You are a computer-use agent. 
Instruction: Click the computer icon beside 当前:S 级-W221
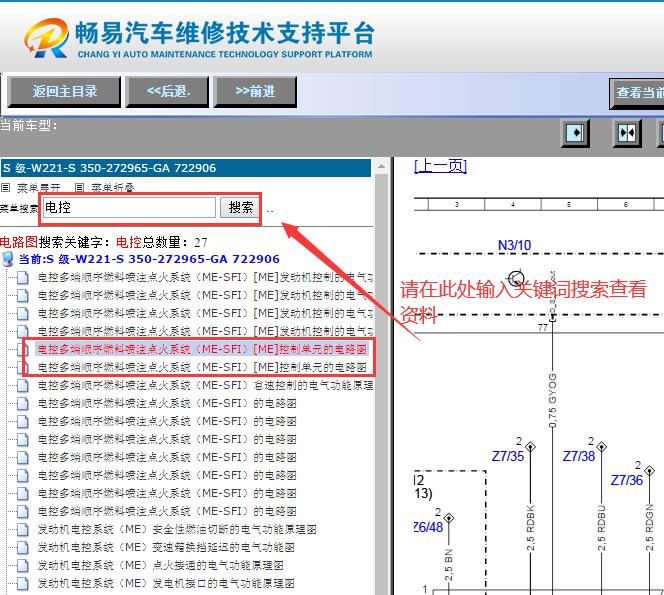pos(8,259)
